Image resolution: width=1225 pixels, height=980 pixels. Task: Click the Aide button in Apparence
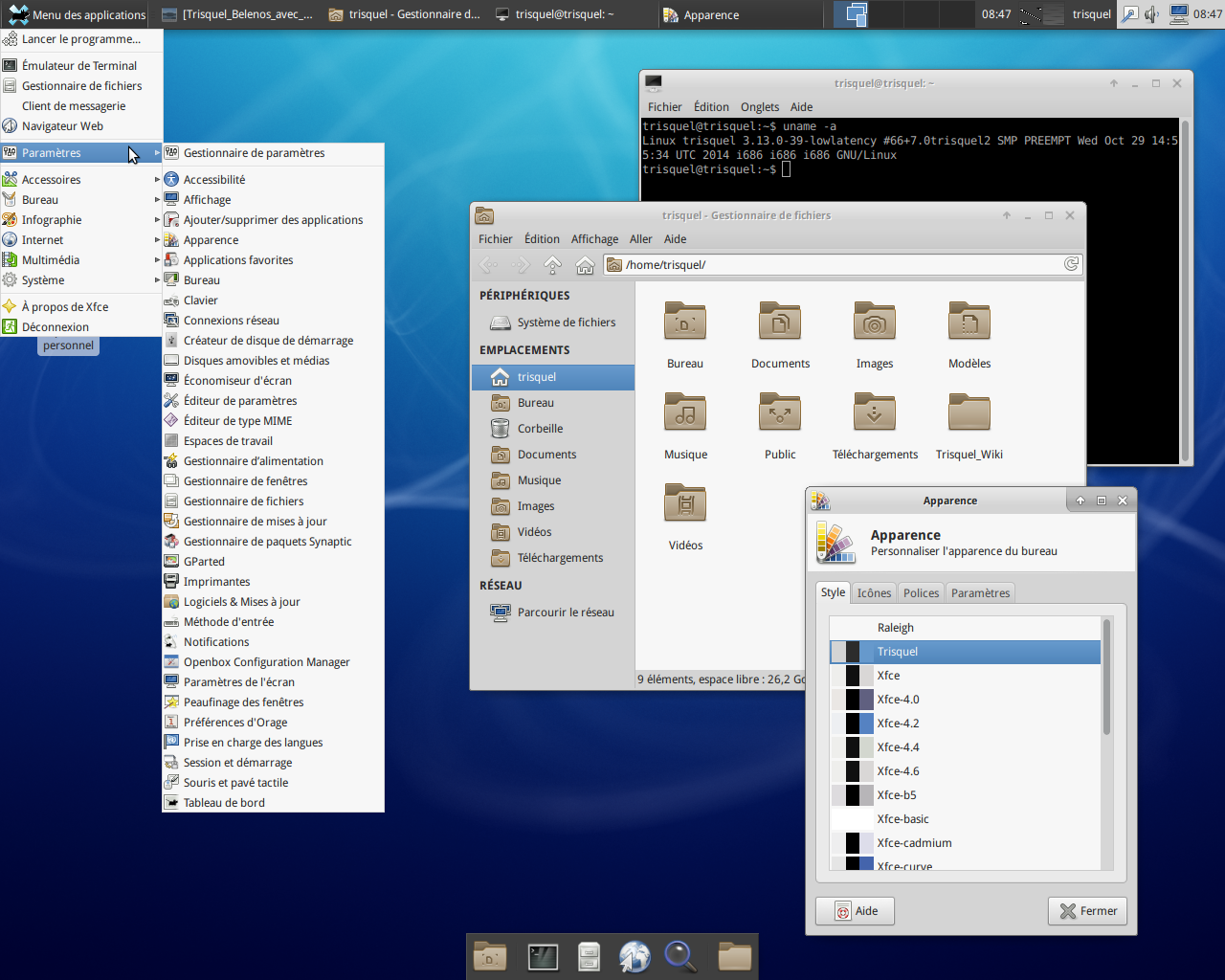pyautogui.click(x=855, y=911)
